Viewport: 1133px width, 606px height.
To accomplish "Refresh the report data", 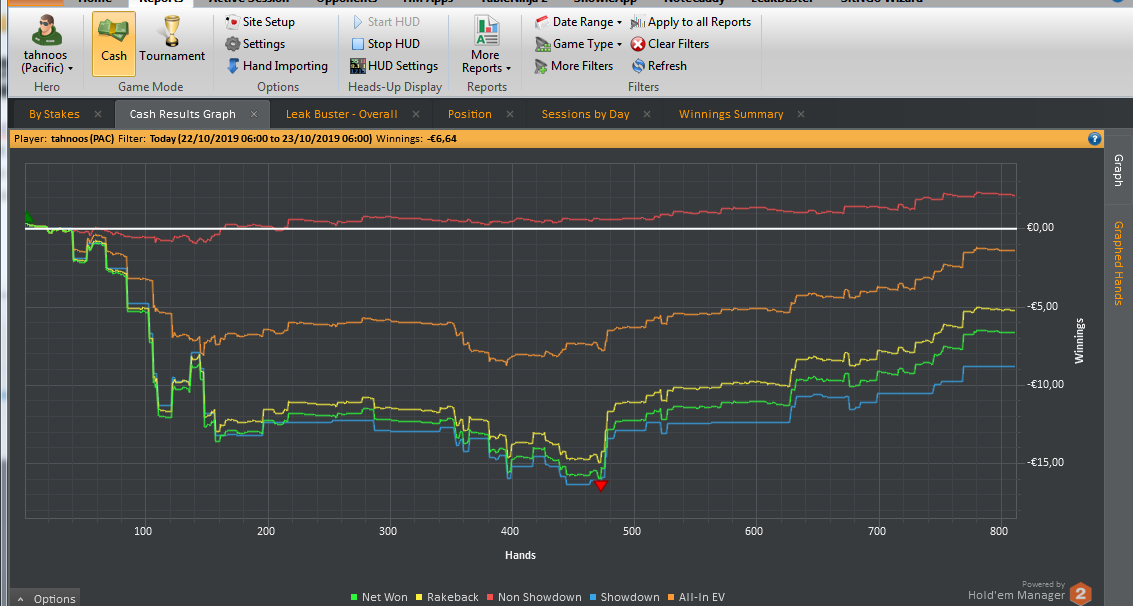I will (x=659, y=66).
